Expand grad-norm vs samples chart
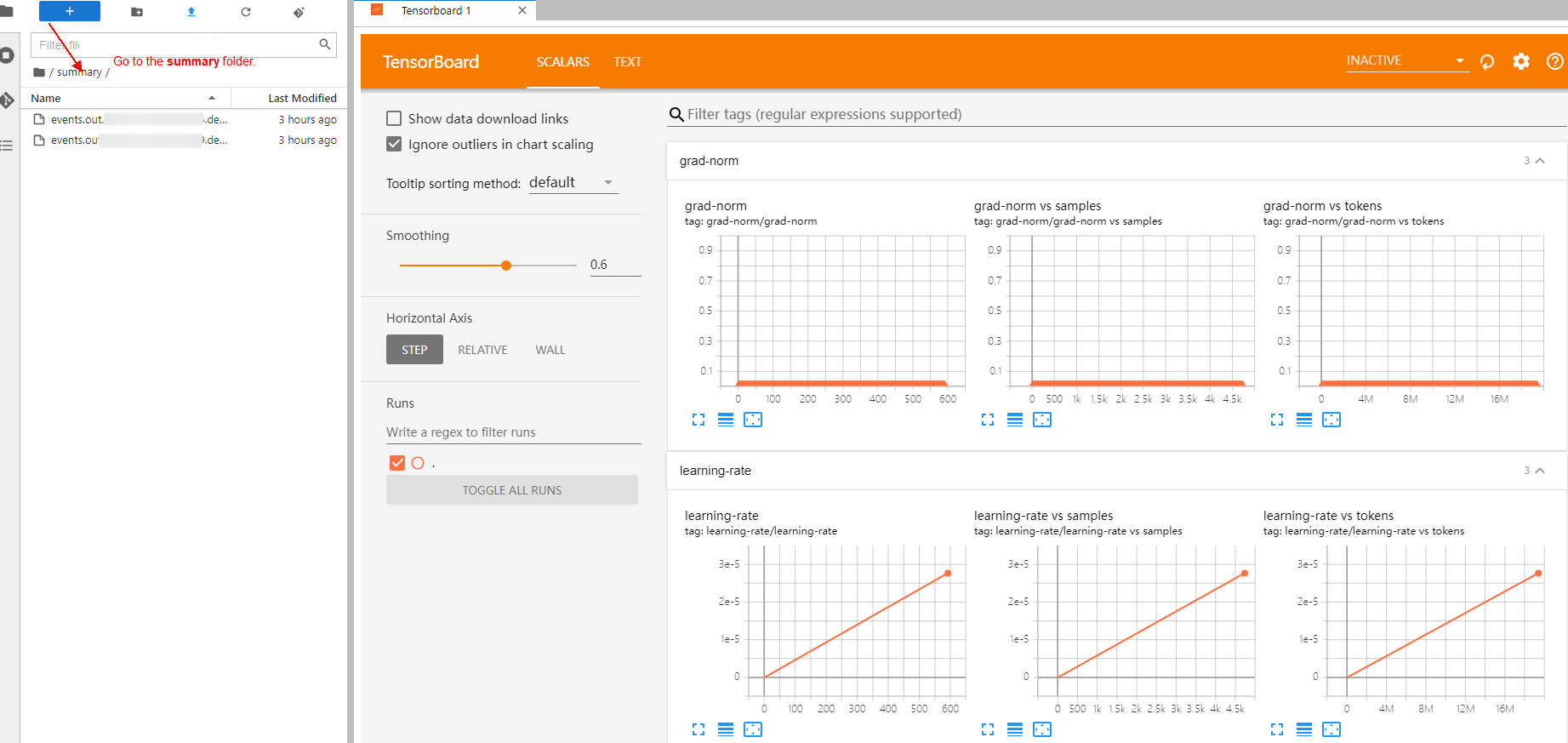Image resolution: width=1568 pixels, height=743 pixels. (x=988, y=420)
